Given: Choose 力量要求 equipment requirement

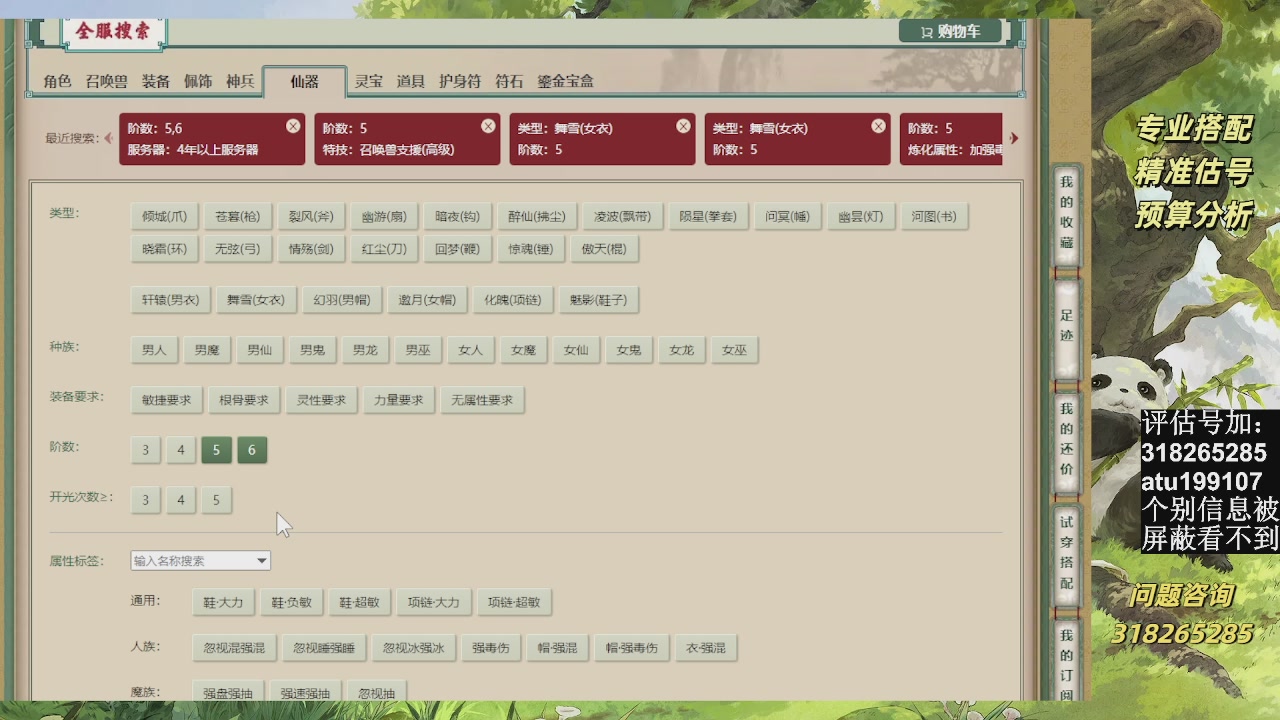Looking at the screenshot, I should [398, 400].
